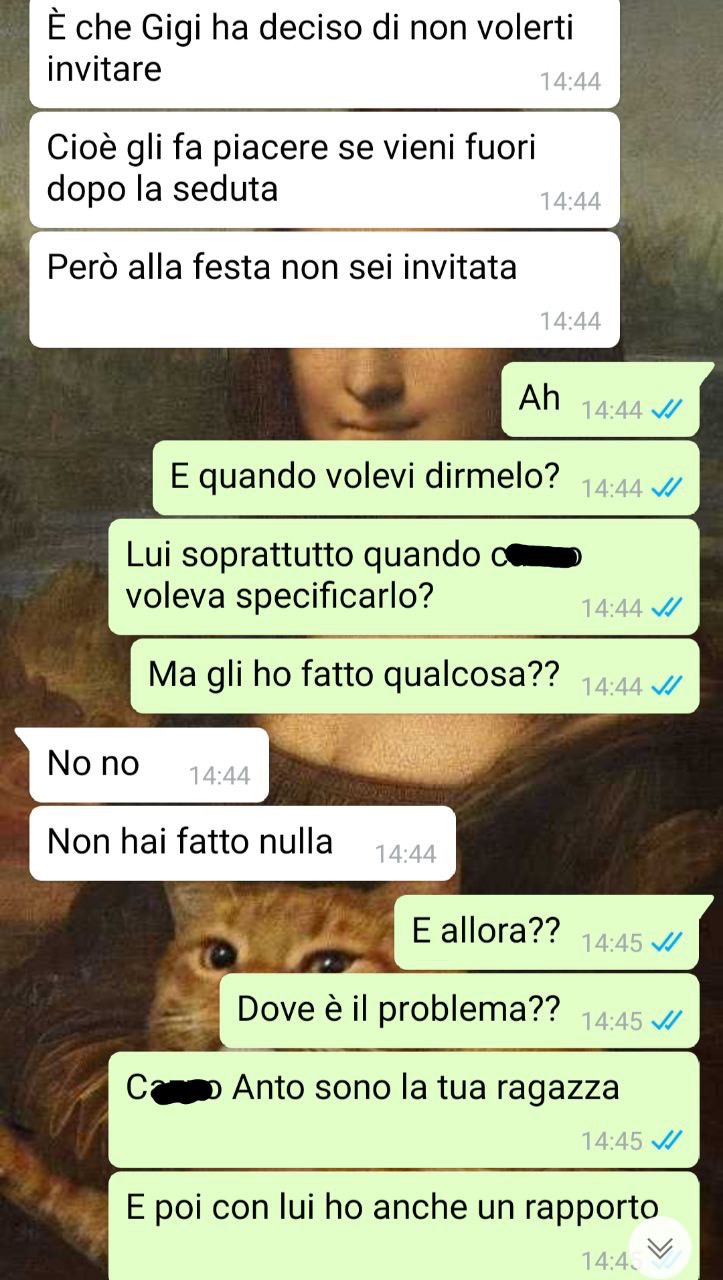
Task: Tap read receipt ticks on 'Ah' message
Action: click(x=667, y=410)
